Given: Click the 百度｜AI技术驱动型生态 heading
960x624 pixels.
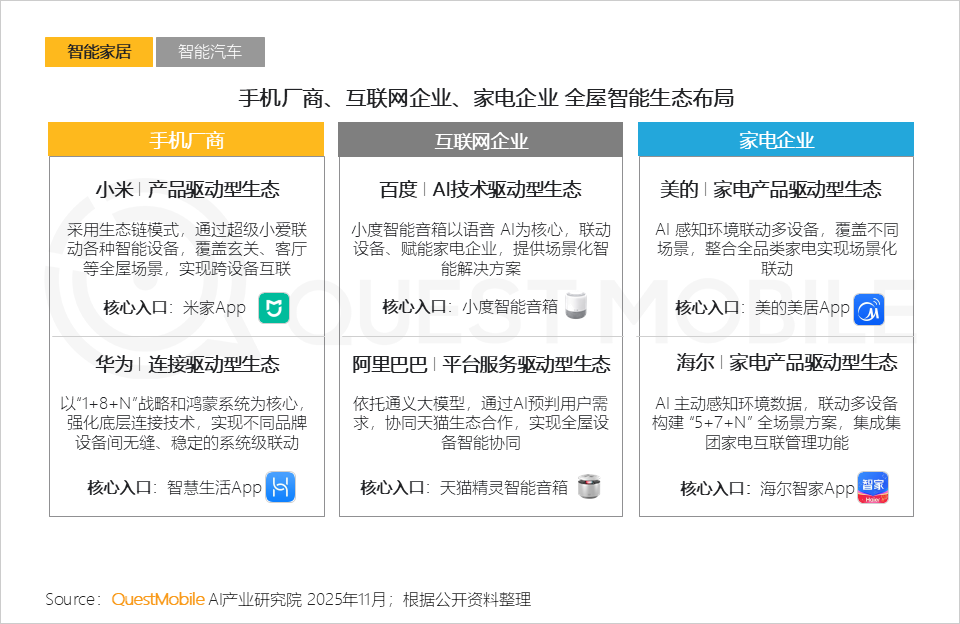Looking at the screenshot, I should (480, 188).
